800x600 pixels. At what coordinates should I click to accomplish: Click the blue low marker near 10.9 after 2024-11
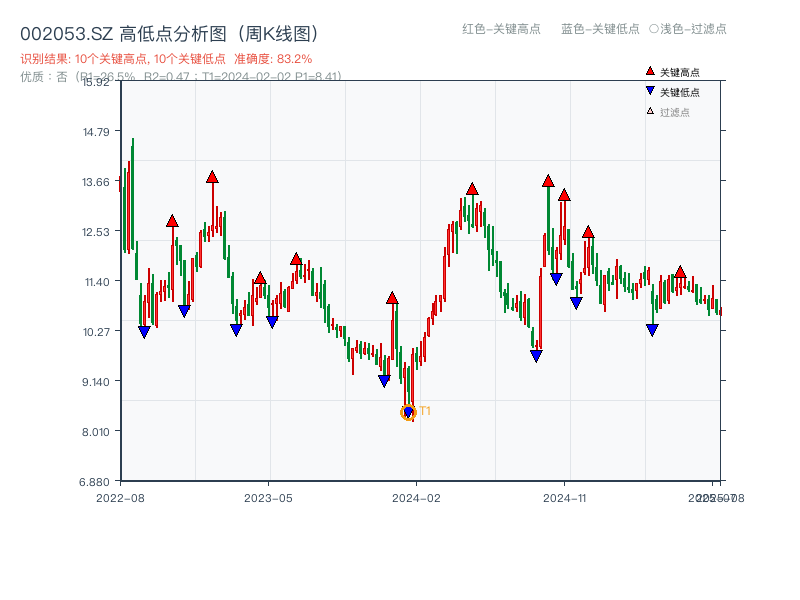pyautogui.click(x=576, y=303)
